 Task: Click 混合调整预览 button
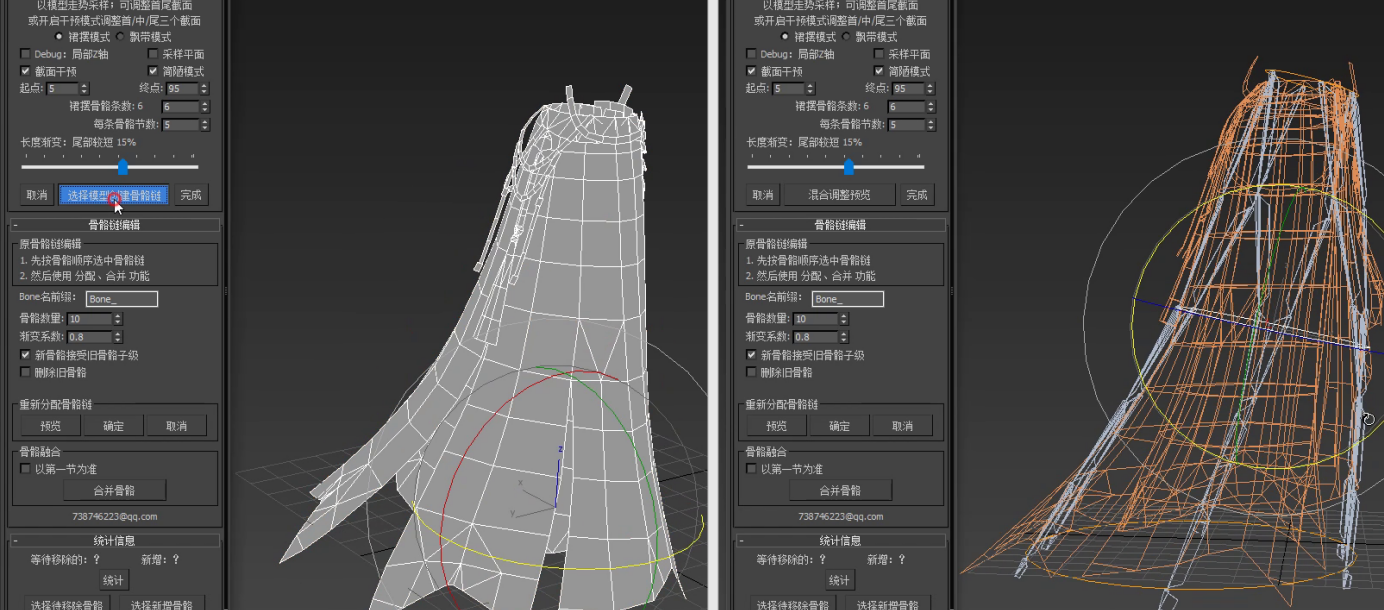840,195
